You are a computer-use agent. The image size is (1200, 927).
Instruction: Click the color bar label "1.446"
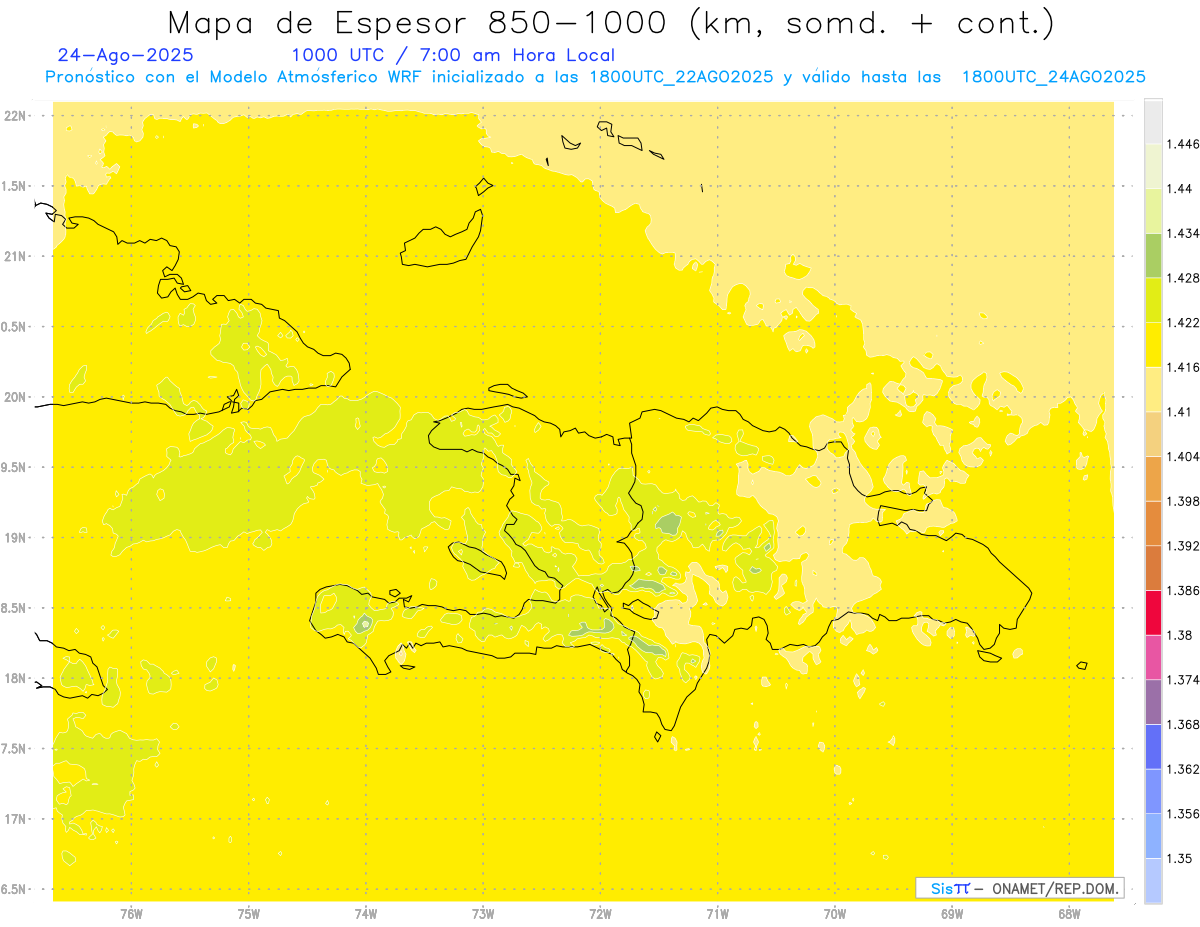point(1184,144)
